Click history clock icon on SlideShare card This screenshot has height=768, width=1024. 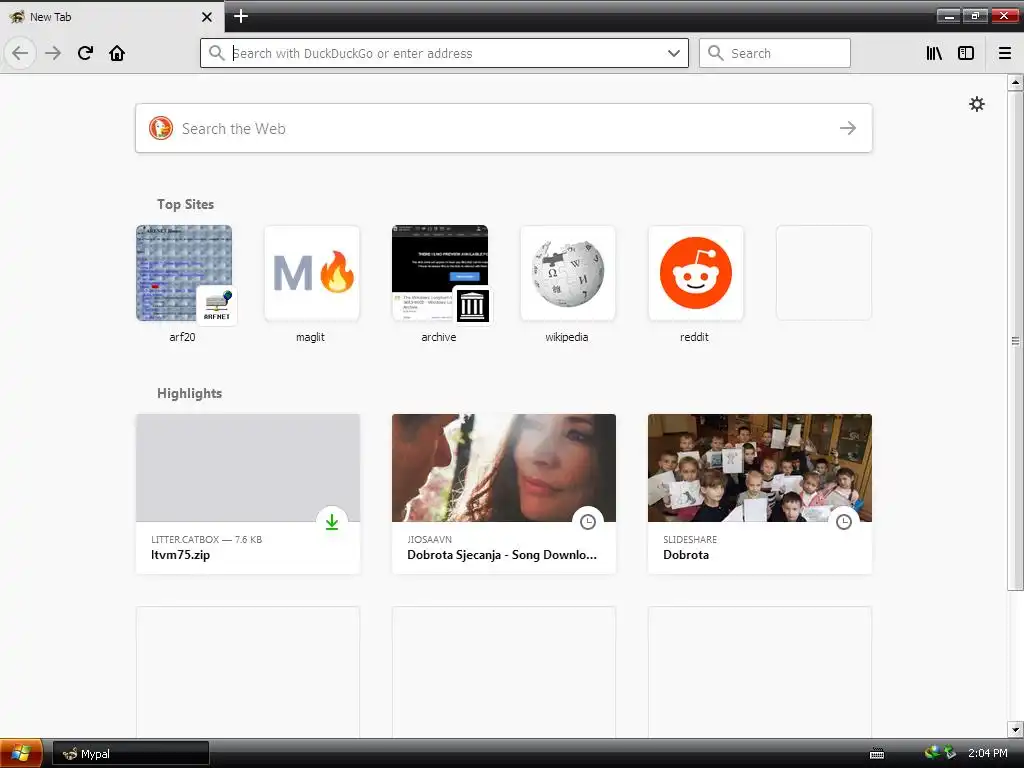844,522
